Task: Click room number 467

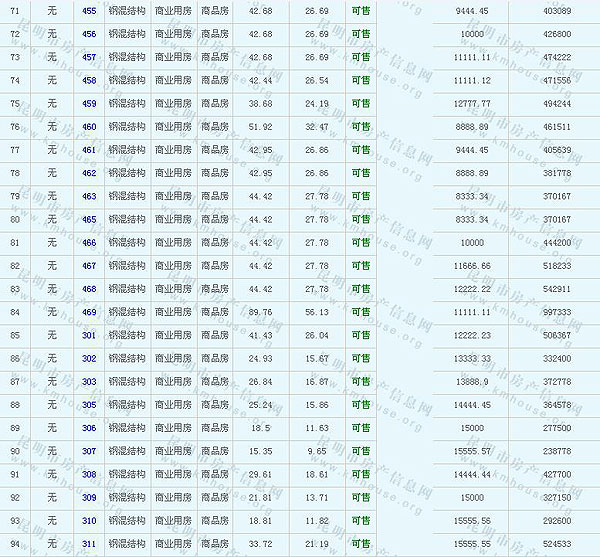Action: click(x=90, y=266)
